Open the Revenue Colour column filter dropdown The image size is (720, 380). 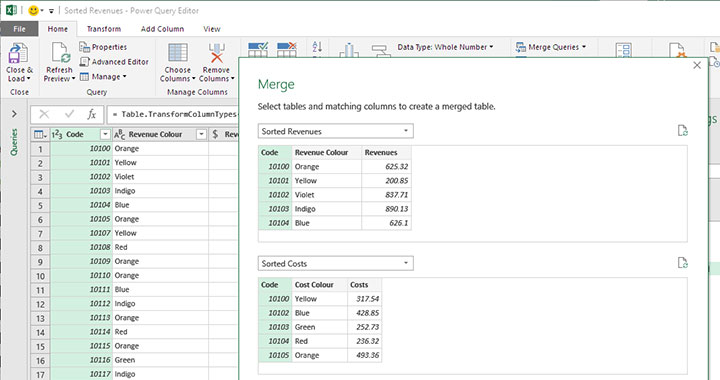[x=201, y=134]
